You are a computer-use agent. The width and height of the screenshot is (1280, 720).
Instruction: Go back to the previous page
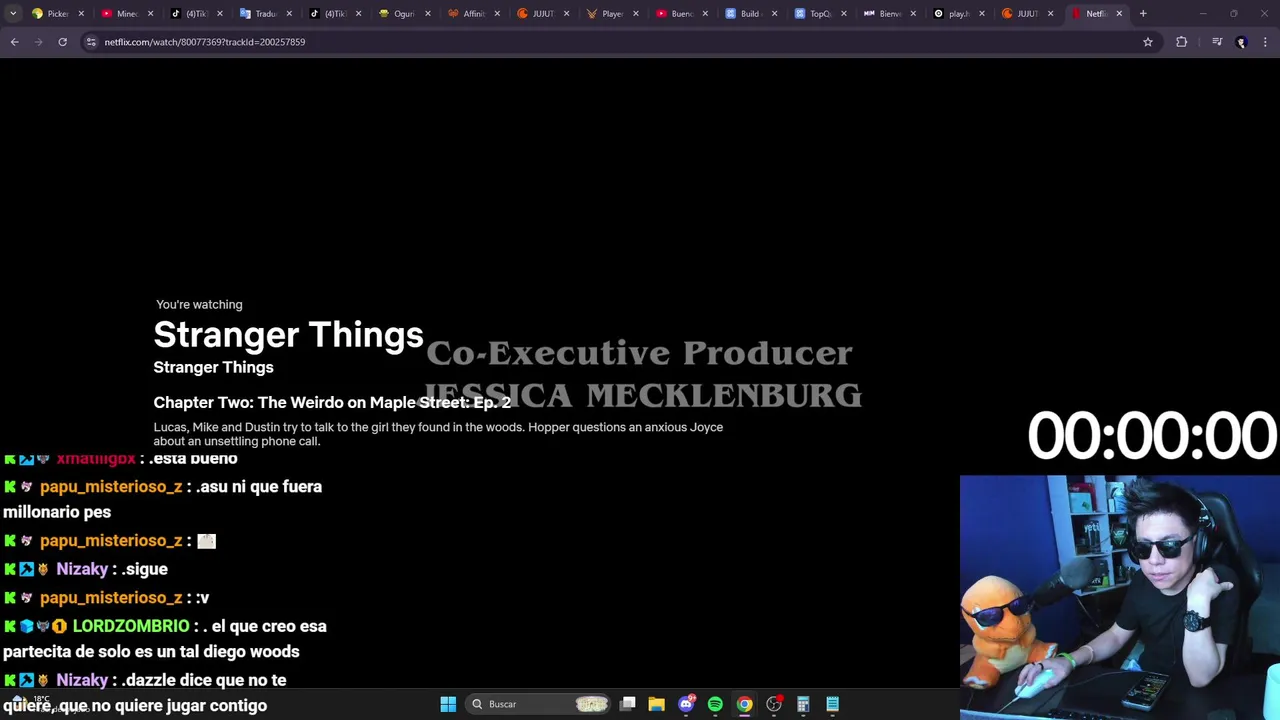pos(14,42)
